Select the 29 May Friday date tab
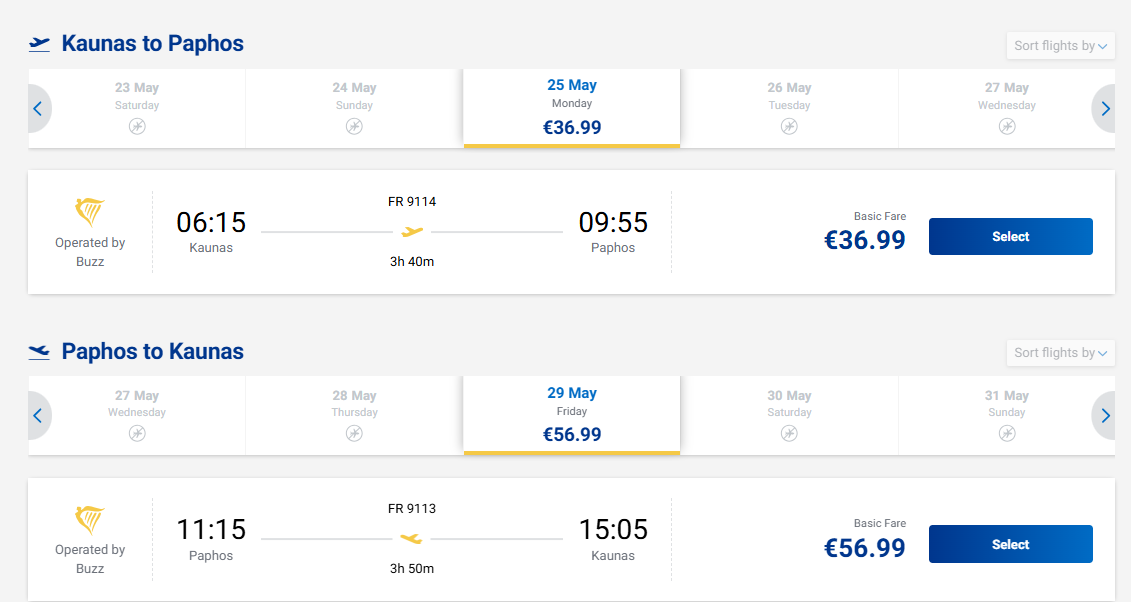 point(572,414)
